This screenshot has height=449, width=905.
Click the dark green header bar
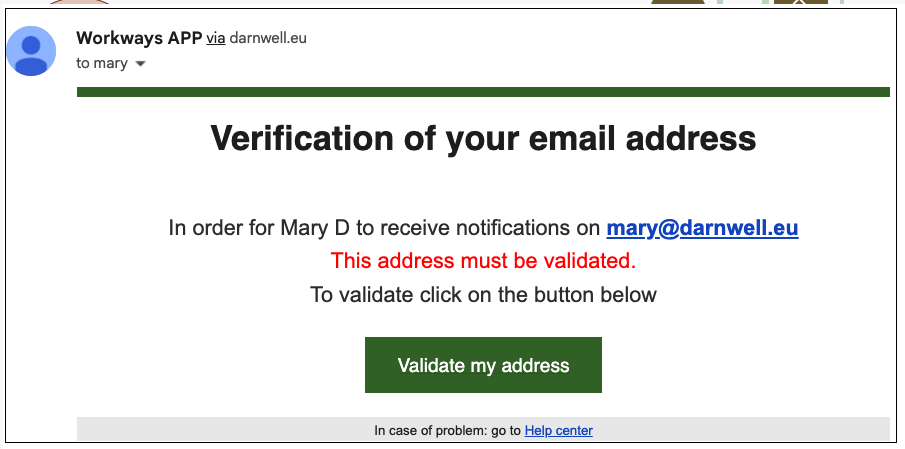[x=483, y=92]
